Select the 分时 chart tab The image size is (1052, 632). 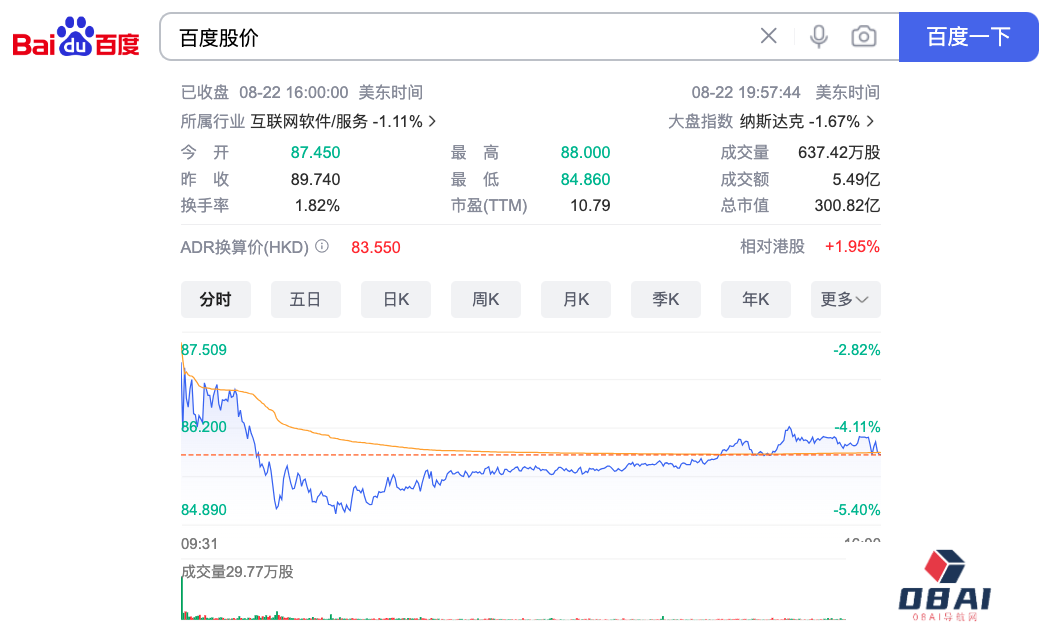[215, 299]
